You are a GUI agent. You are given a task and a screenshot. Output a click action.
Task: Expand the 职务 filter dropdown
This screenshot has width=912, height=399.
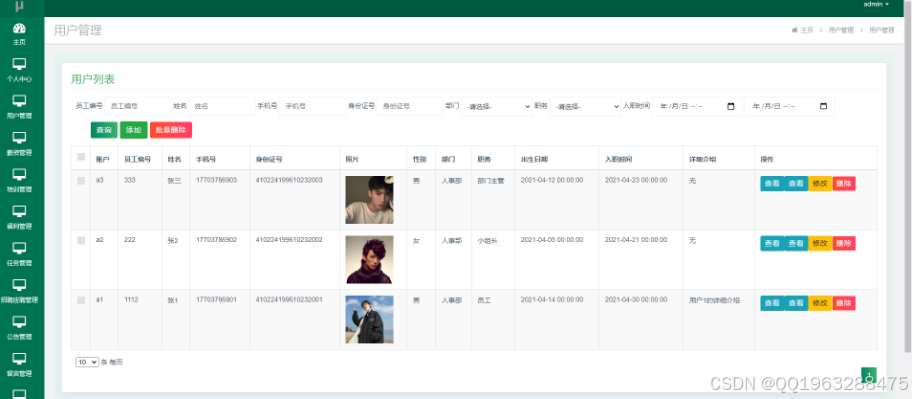coord(585,106)
